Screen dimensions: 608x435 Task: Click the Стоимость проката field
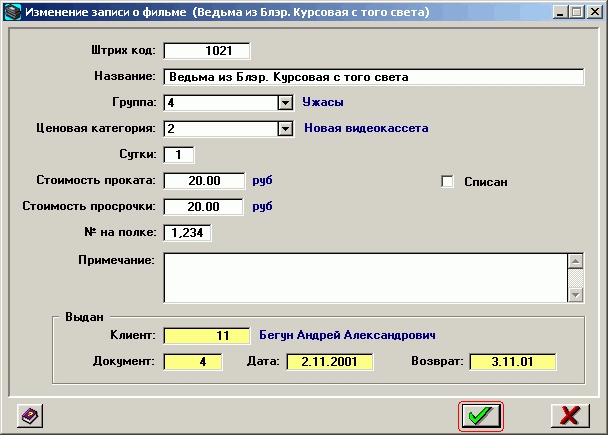204,181
